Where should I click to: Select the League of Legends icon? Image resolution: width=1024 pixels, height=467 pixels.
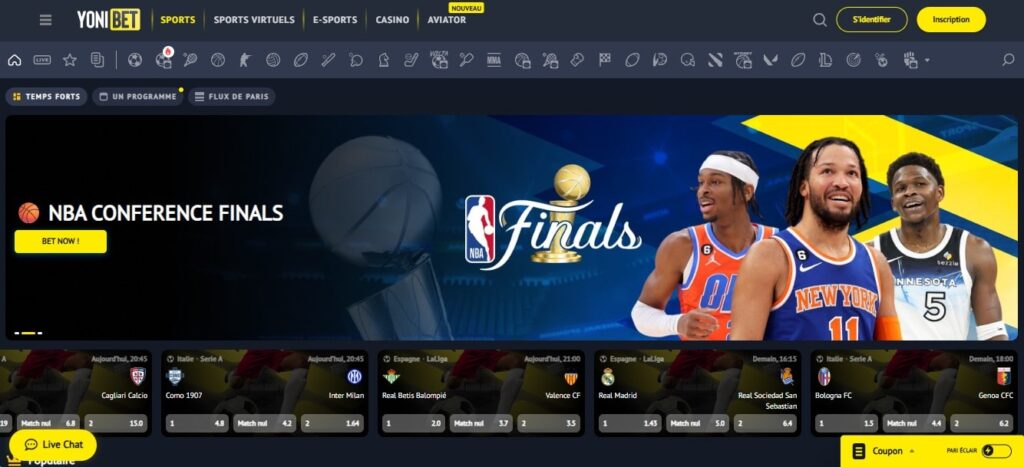coord(825,60)
